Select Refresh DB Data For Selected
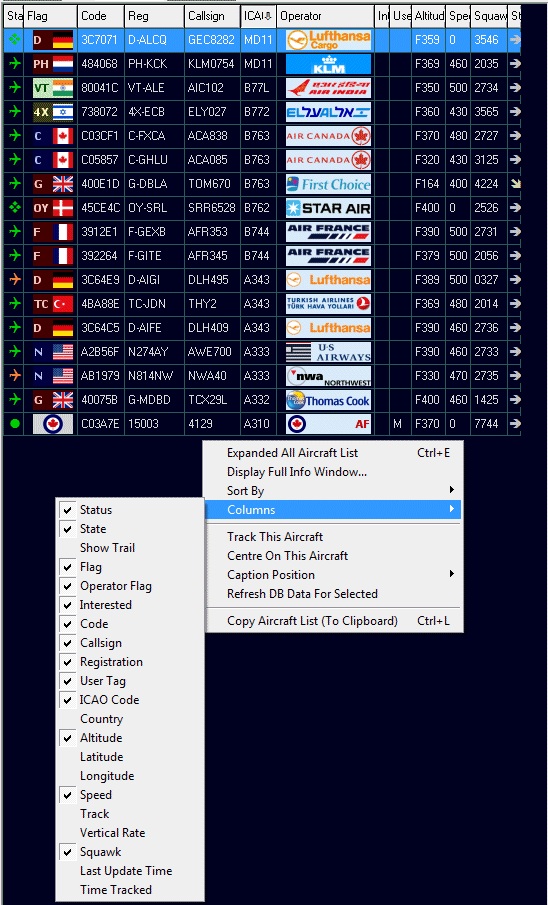 [x=334, y=594]
